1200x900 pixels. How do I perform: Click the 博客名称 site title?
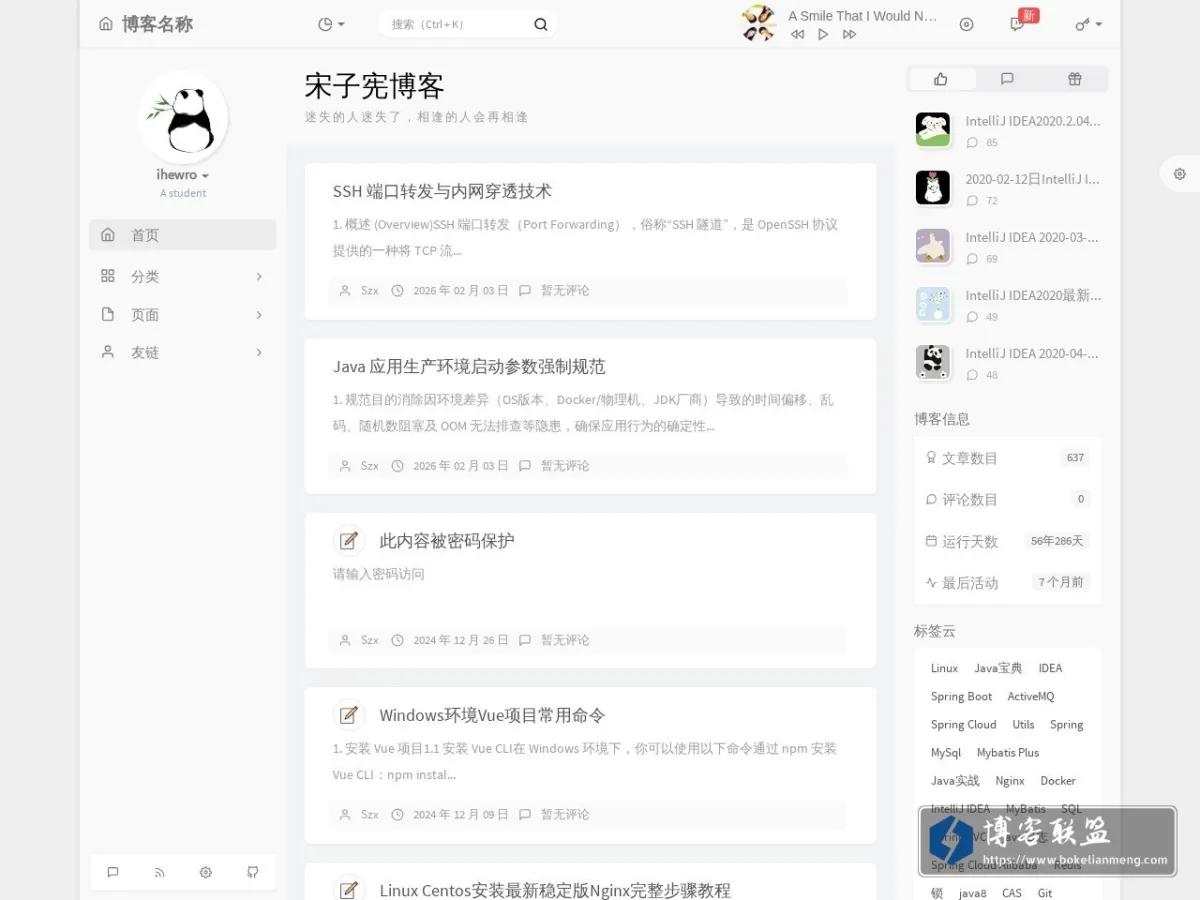pyautogui.click(x=157, y=24)
